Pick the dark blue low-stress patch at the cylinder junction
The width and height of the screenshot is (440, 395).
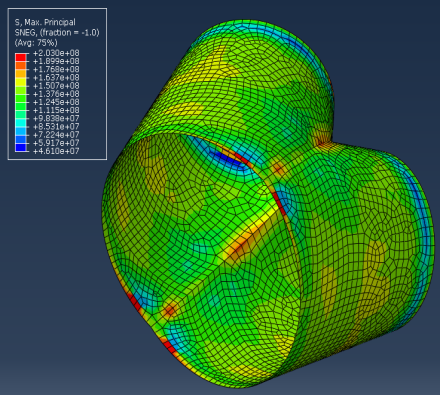click(227, 158)
